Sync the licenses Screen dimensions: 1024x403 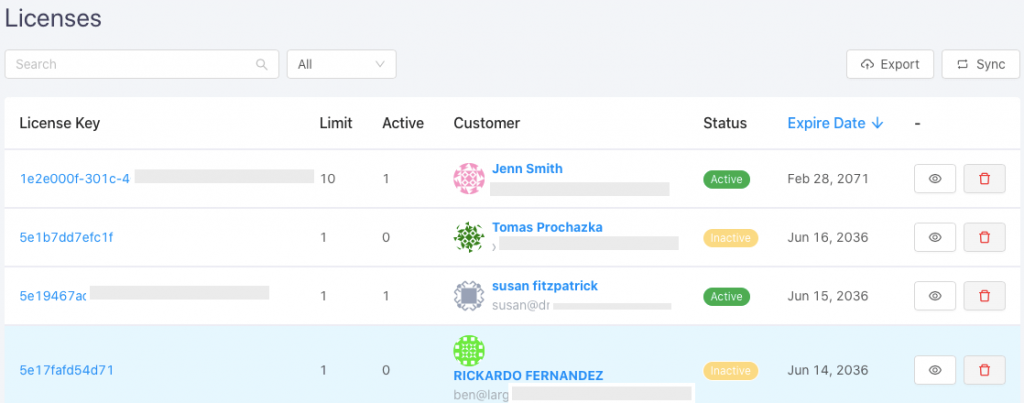(x=981, y=64)
